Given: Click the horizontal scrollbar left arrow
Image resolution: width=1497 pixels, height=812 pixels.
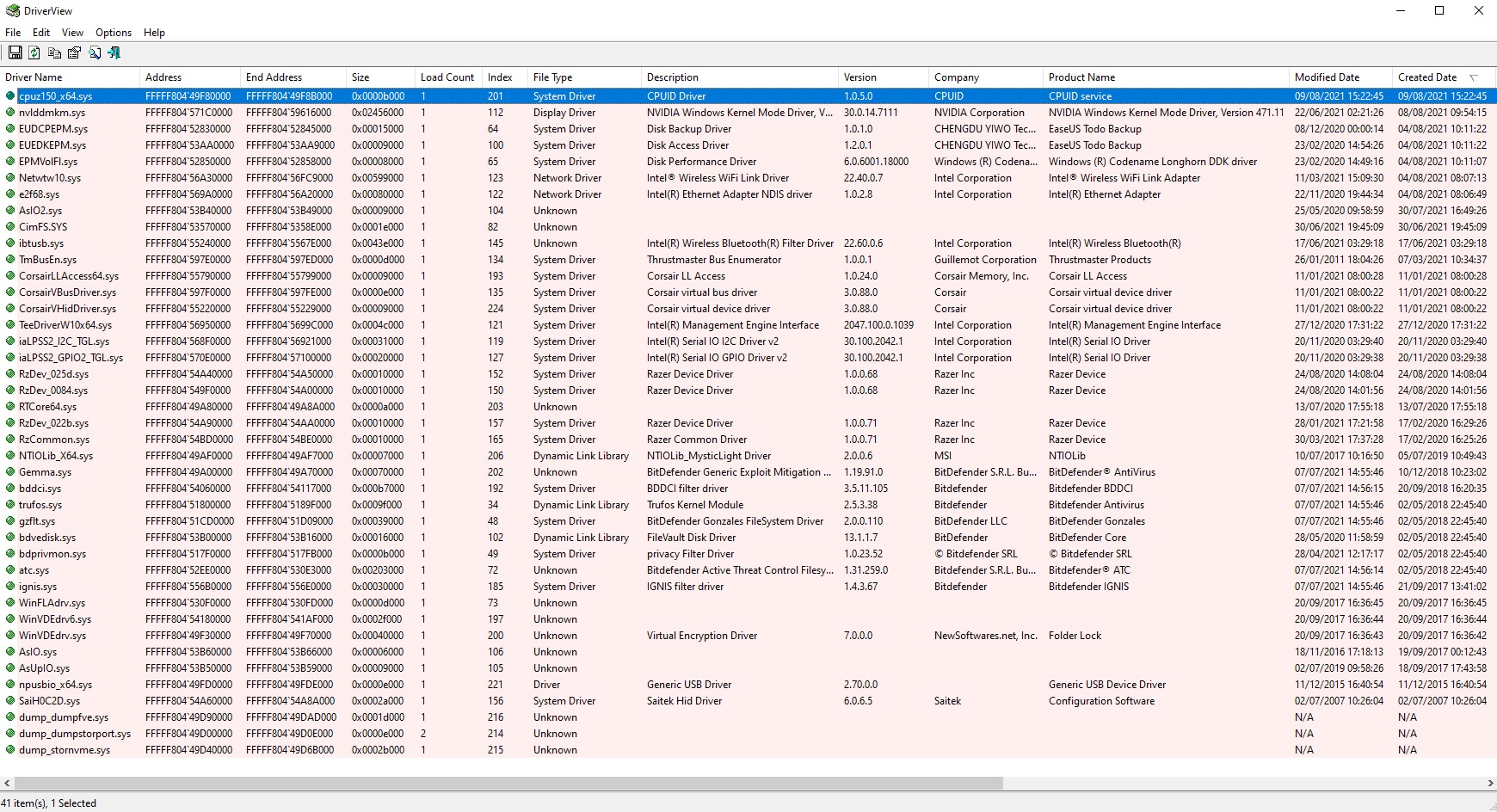Looking at the screenshot, I should 7,784.
